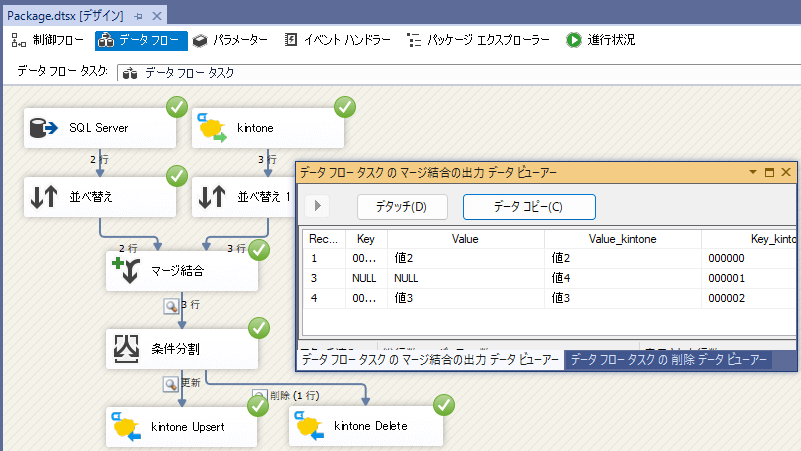Click the green checkmark on SQL Server
Image resolution: width=801 pixels, height=451 pixels.
(177, 107)
